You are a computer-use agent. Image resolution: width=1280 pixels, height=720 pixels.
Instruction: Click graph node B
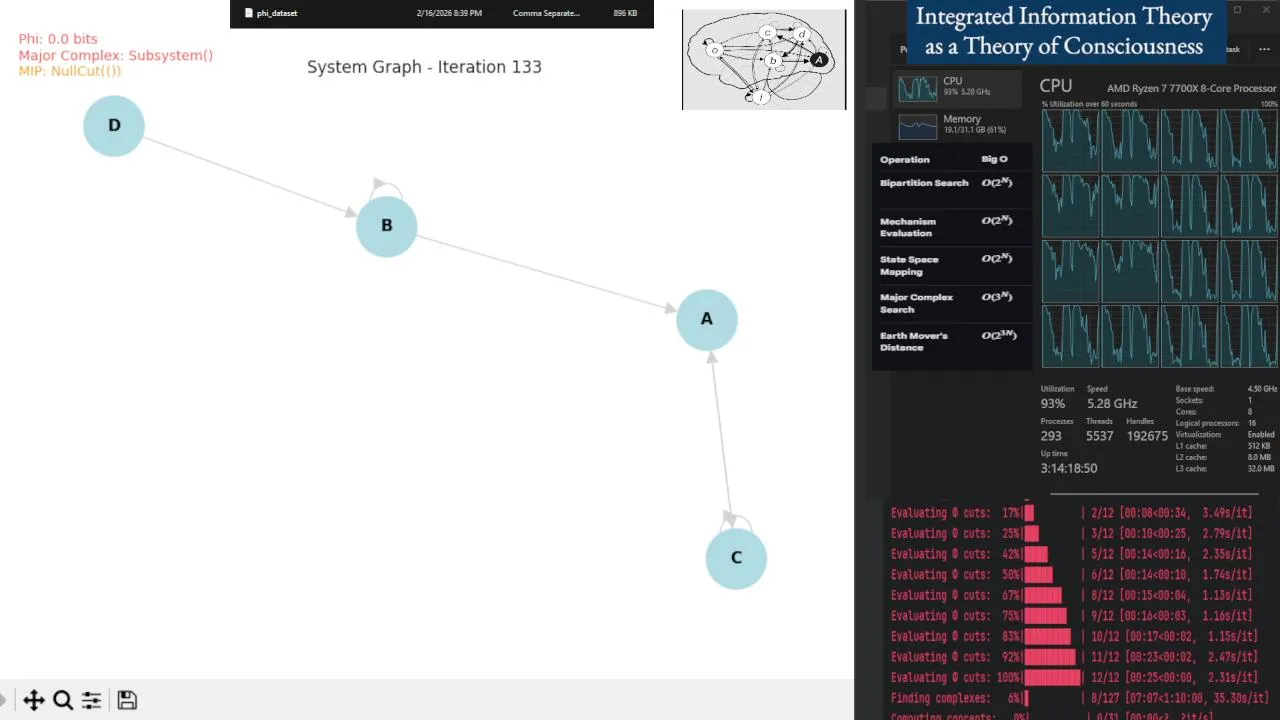pos(386,226)
